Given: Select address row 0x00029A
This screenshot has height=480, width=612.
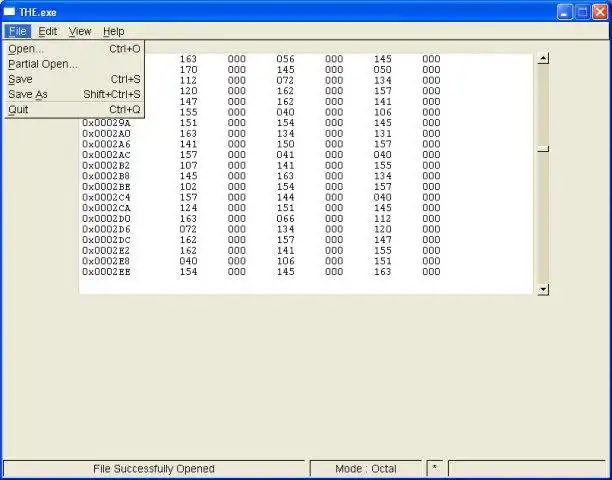Looking at the screenshot, I should coord(106,123).
